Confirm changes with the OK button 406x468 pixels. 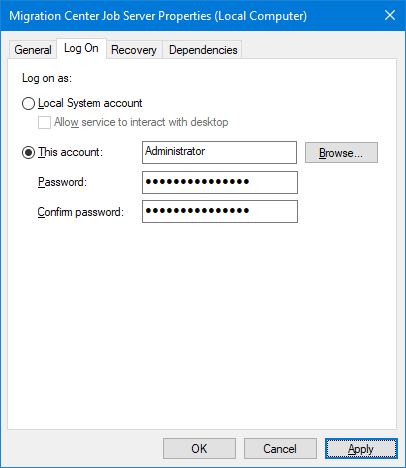click(199, 449)
